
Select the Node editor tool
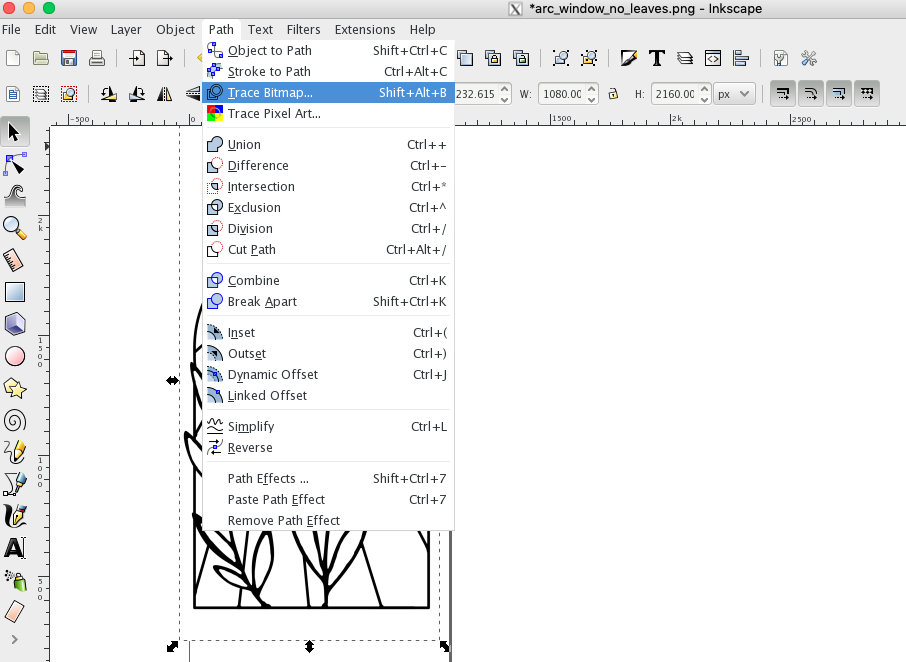click(15, 163)
